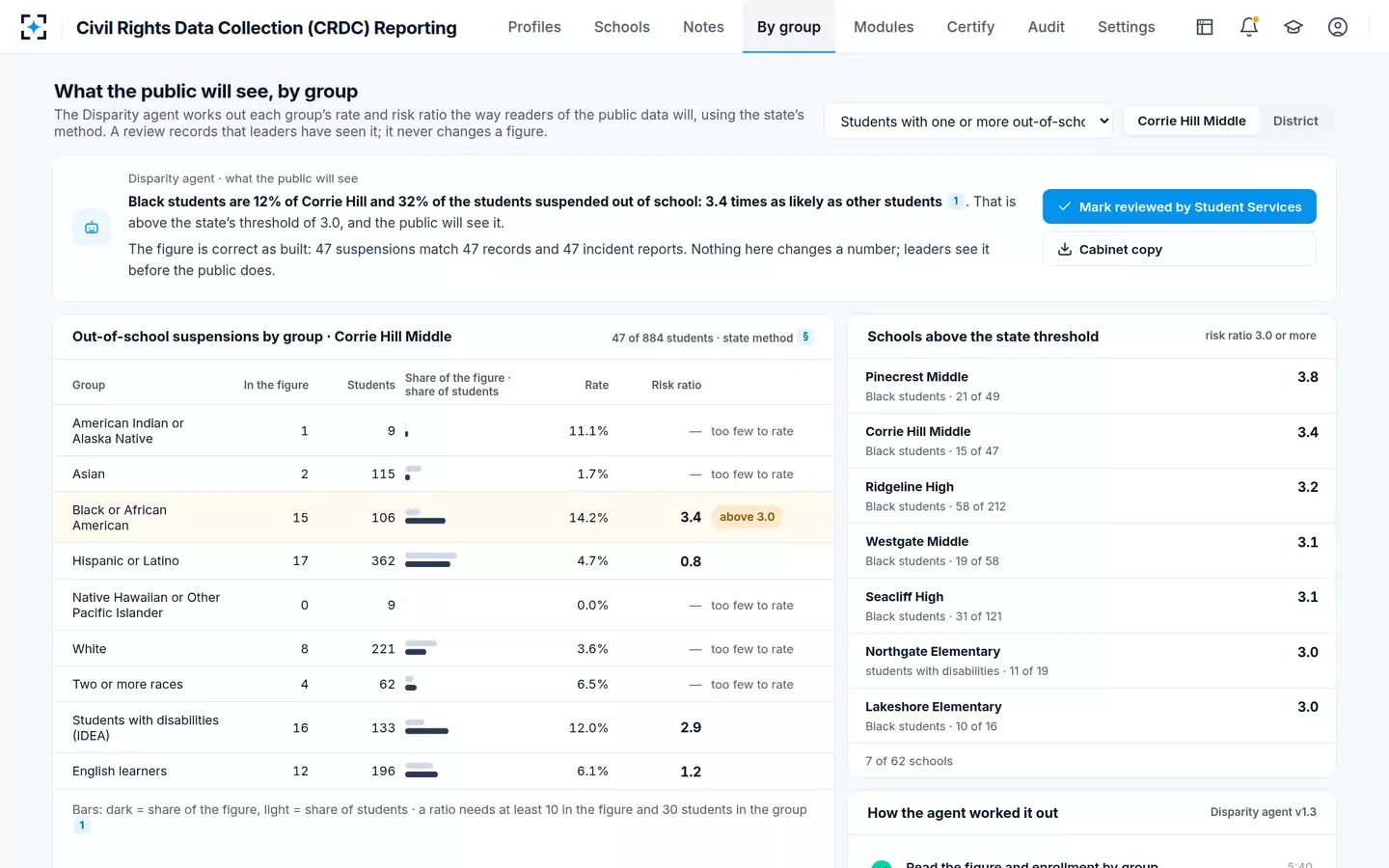Click the 2.9 risk ratio value

pyautogui.click(x=691, y=727)
